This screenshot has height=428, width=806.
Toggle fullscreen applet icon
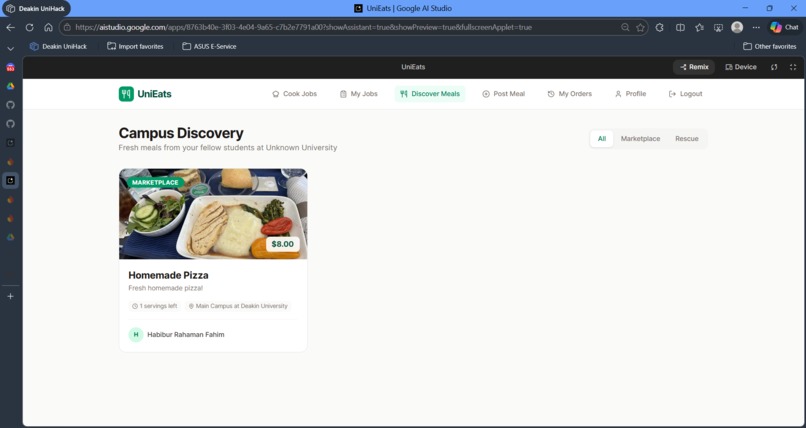click(x=793, y=67)
